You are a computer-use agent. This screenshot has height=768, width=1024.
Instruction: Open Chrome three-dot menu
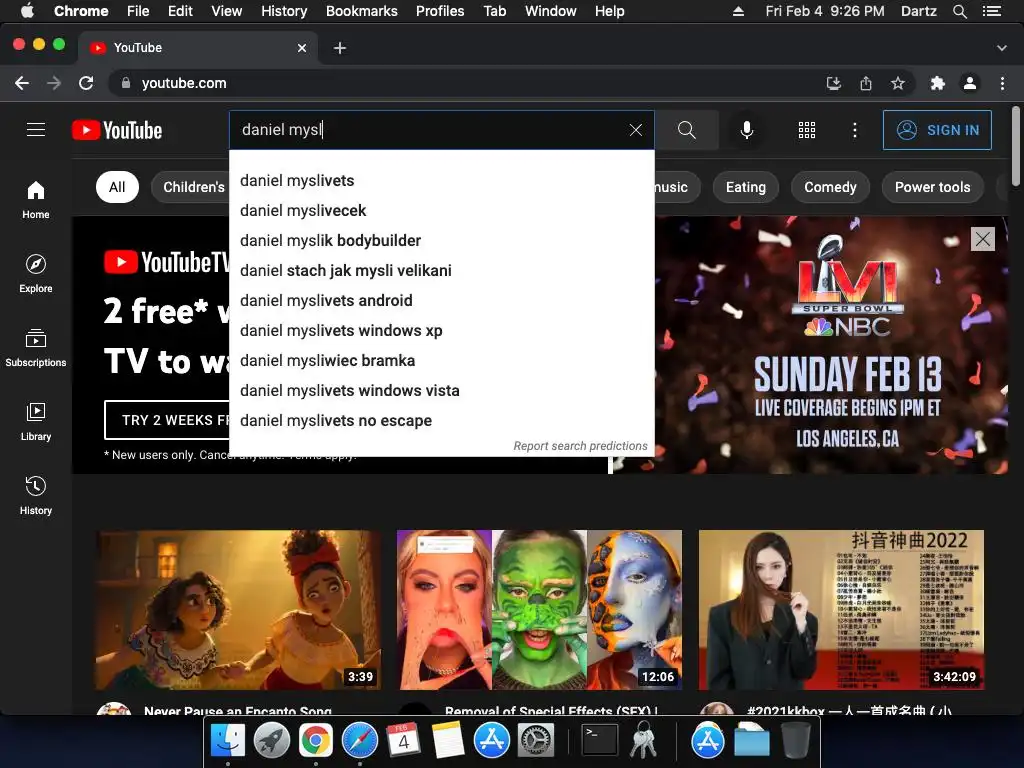(x=1002, y=83)
